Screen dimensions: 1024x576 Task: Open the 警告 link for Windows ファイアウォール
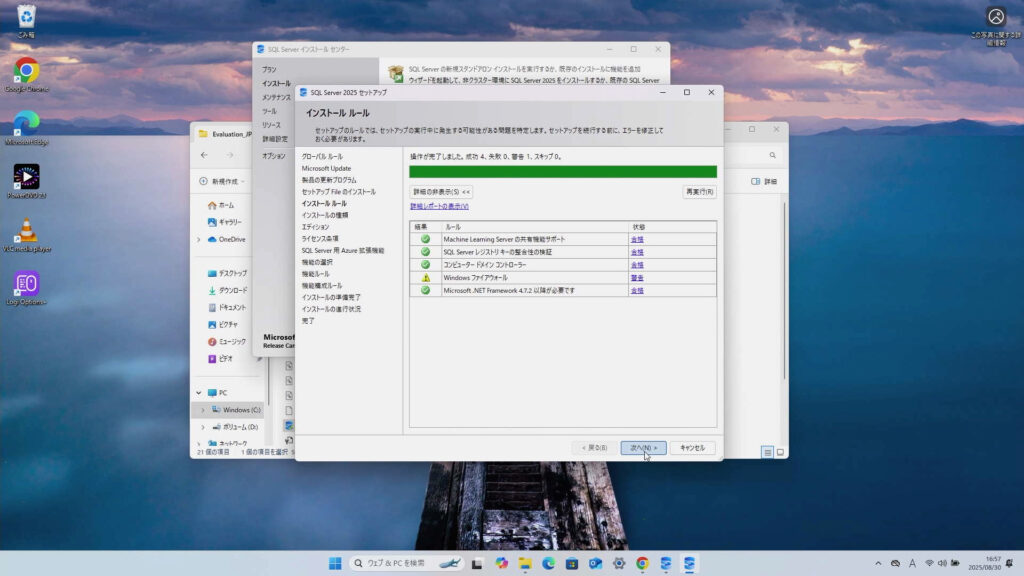point(637,278)
